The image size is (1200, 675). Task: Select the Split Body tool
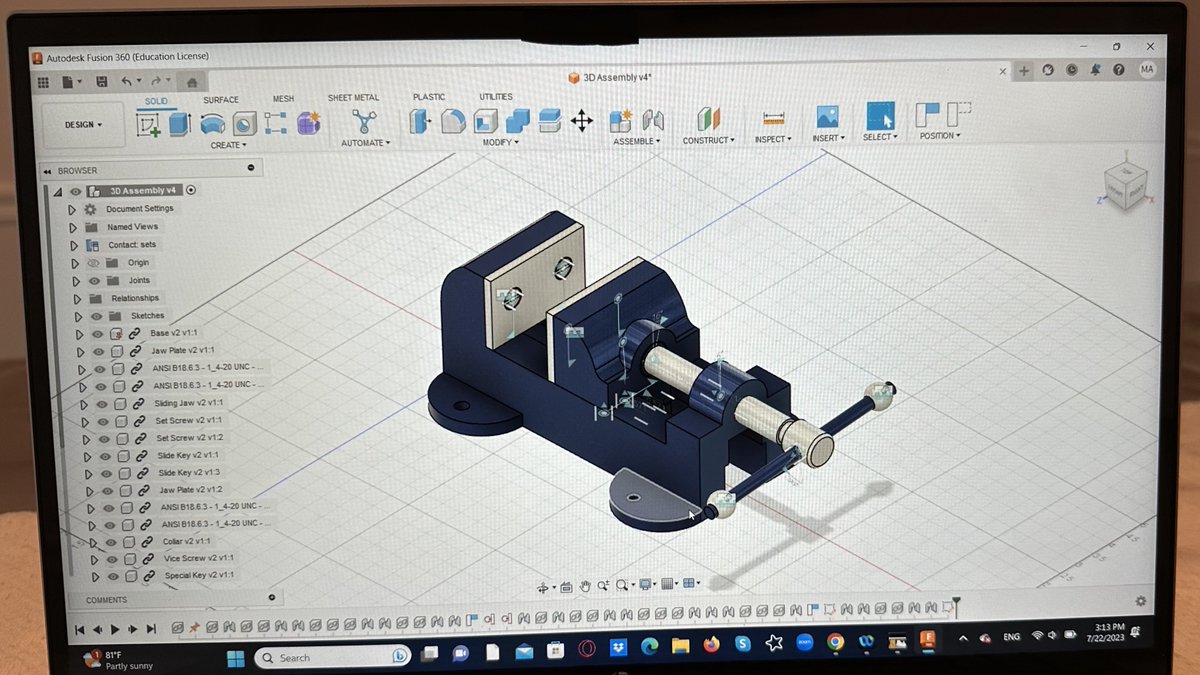click(549, 122)
